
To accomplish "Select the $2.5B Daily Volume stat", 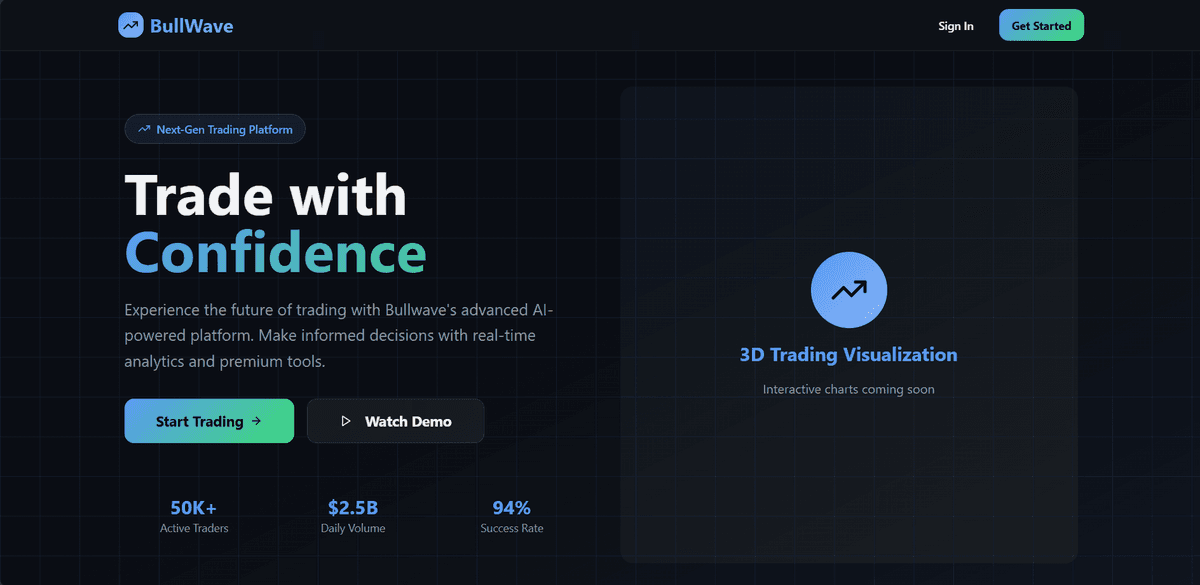I will pos(353,516).
